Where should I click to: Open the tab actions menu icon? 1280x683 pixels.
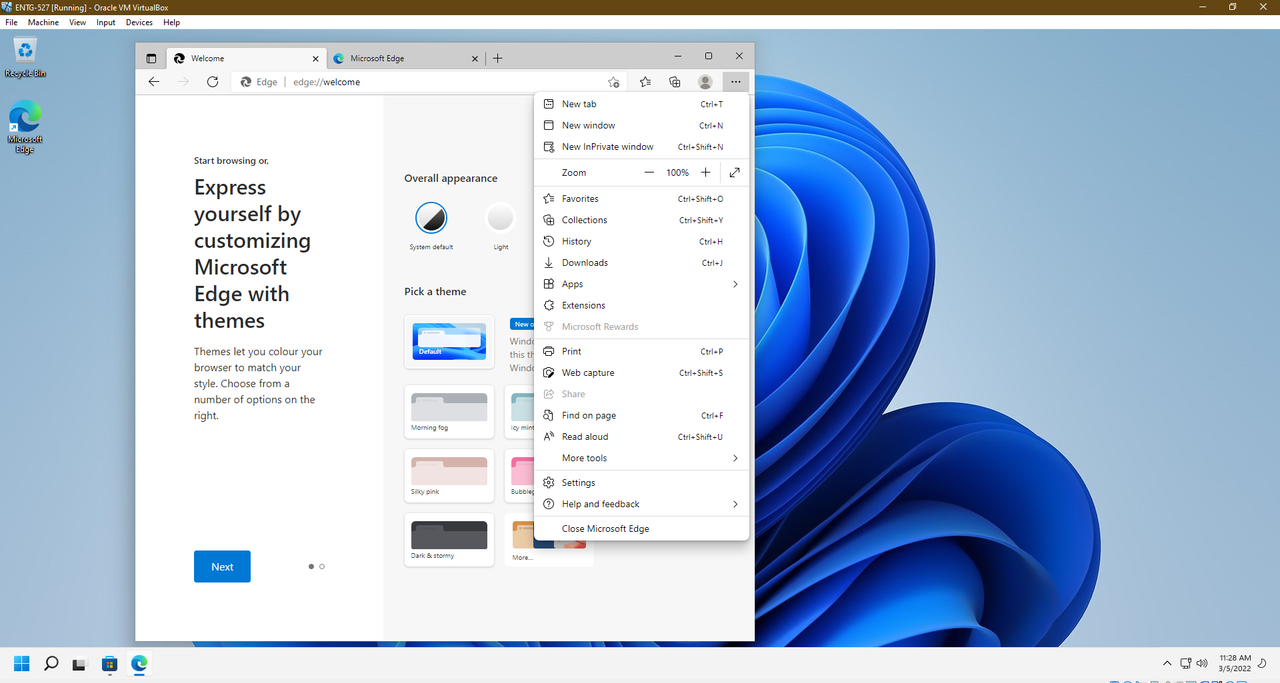pyautogui.click(x=151, y=58)
